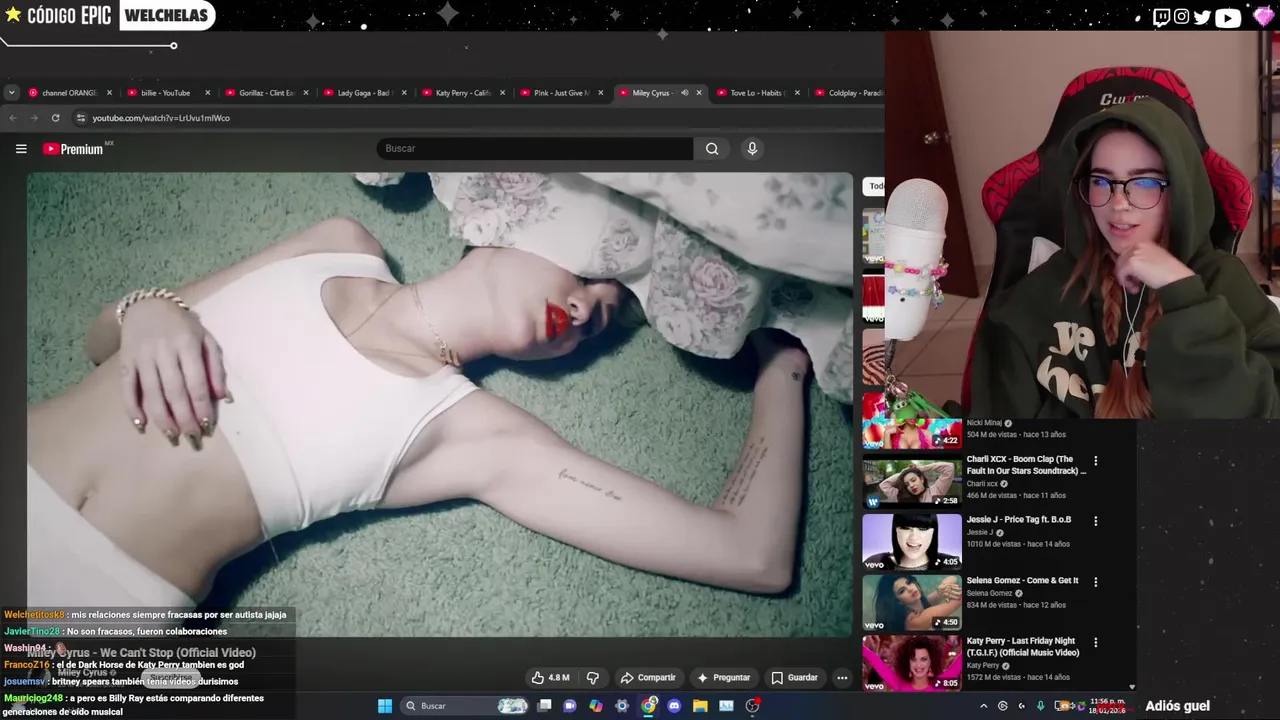Screen dimensions: 1280x720
Task: Switch to Coldplay - Paradise tab
Action: pos(850,93)
